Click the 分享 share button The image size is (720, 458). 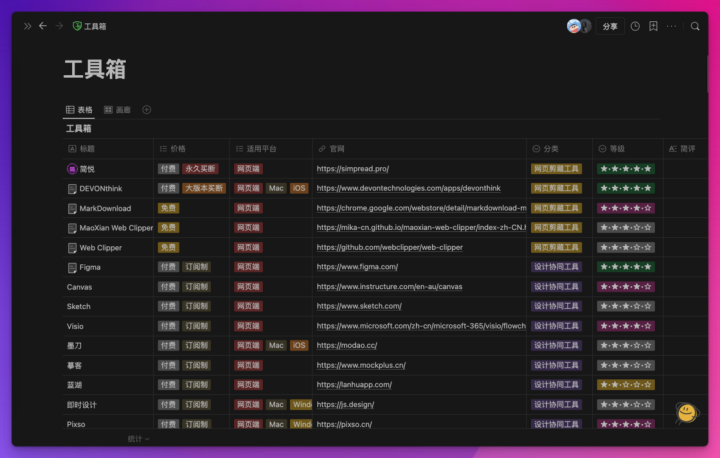[610, 27]
